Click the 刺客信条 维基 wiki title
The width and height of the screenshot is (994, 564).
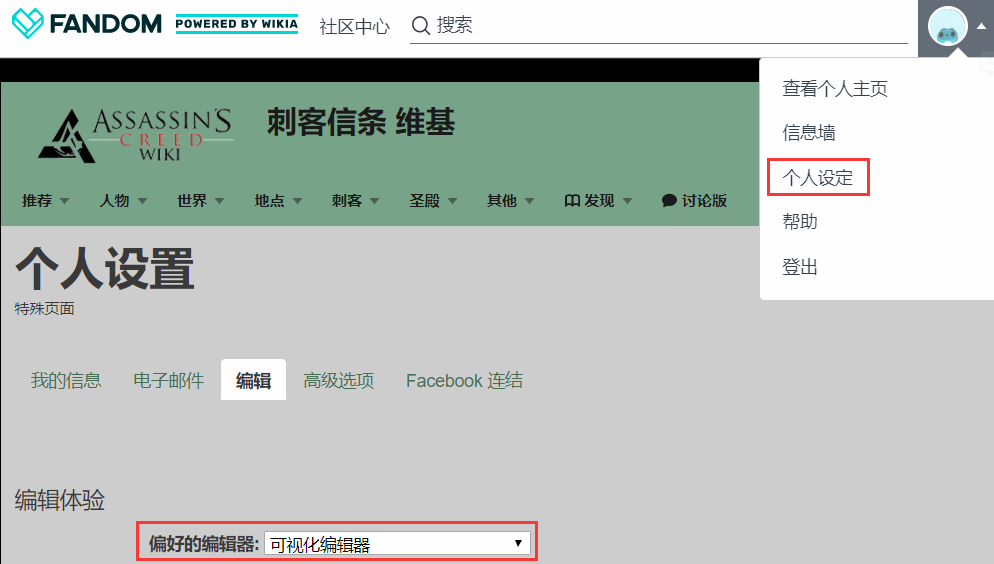[361, 122]
